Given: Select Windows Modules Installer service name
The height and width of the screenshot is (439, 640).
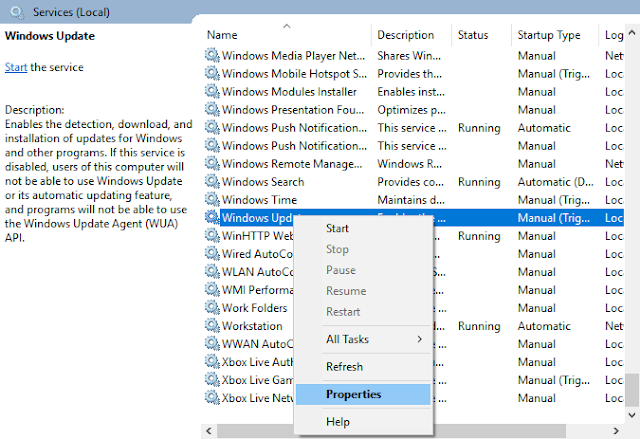Looking at the screenshot, I should pos(289,92).
